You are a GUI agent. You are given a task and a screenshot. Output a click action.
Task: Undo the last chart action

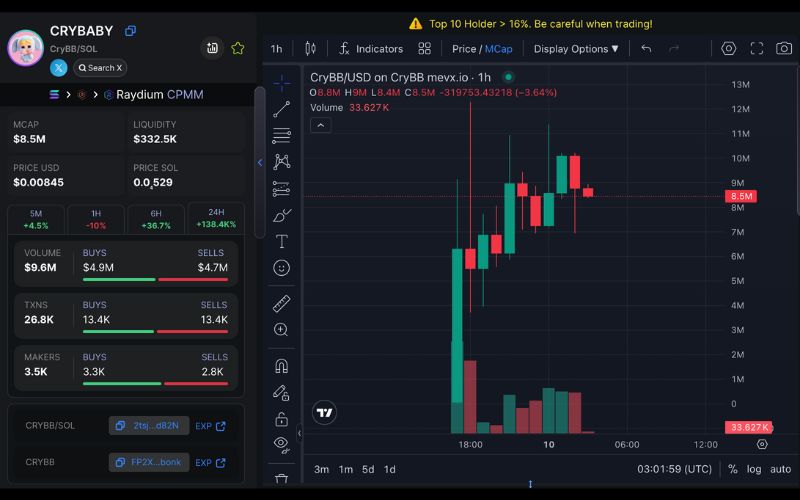point(646,48)
